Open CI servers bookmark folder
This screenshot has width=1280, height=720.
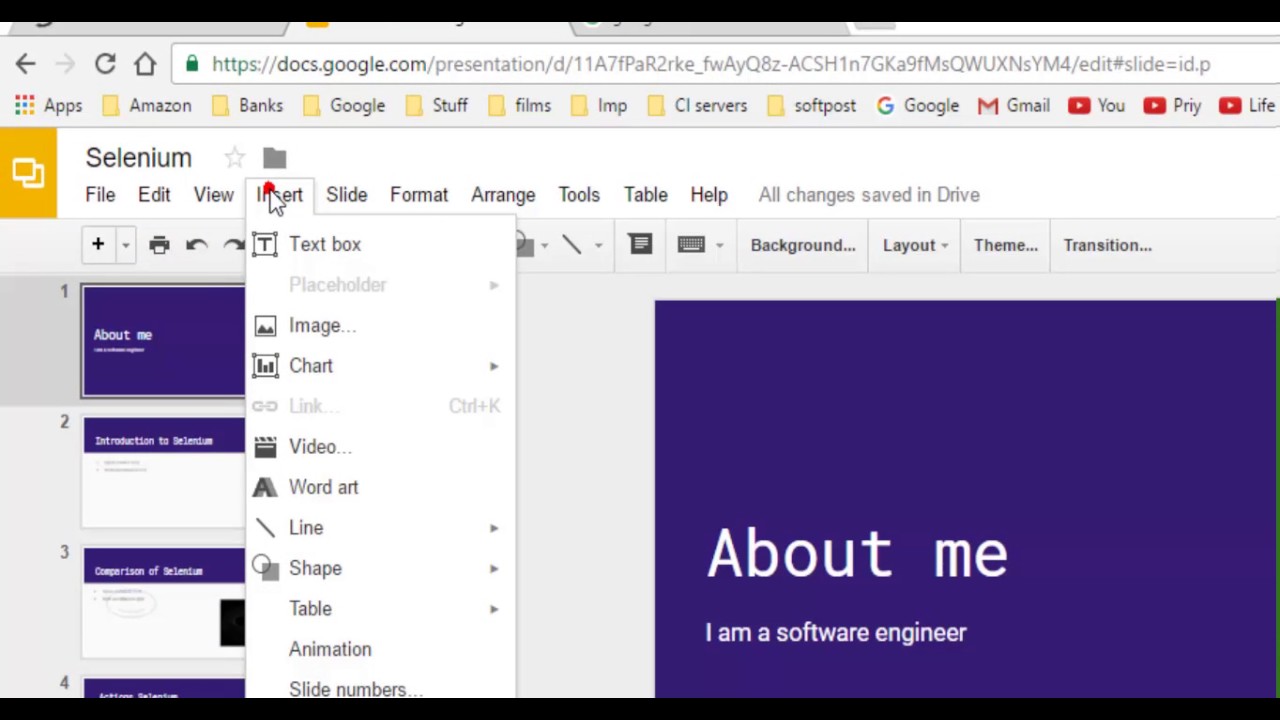(697, 105)
